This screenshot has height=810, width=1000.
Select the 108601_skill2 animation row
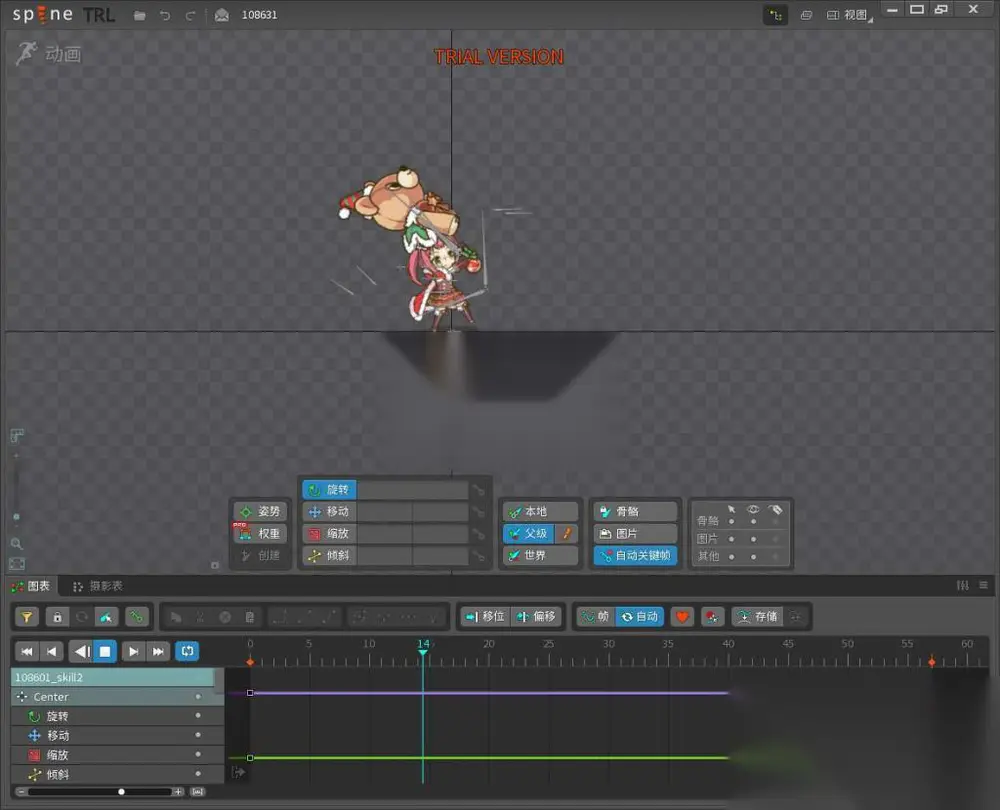pos(112,677)
